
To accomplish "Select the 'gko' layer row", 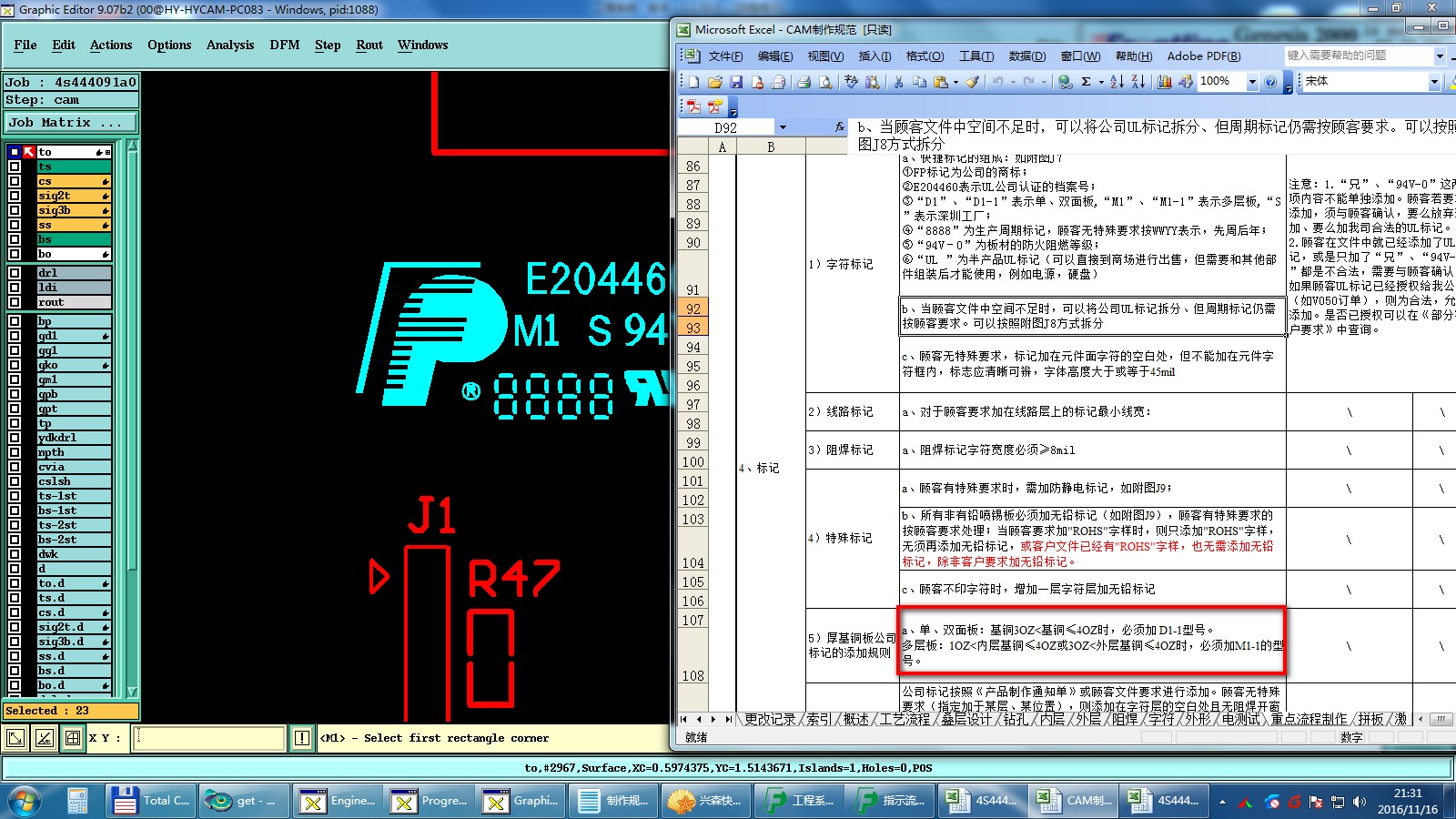I will [x=74, y=365].
